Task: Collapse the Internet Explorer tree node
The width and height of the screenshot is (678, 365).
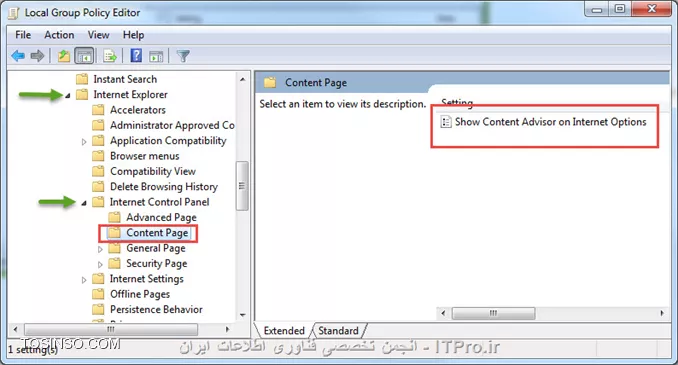Action: (68, 96)
